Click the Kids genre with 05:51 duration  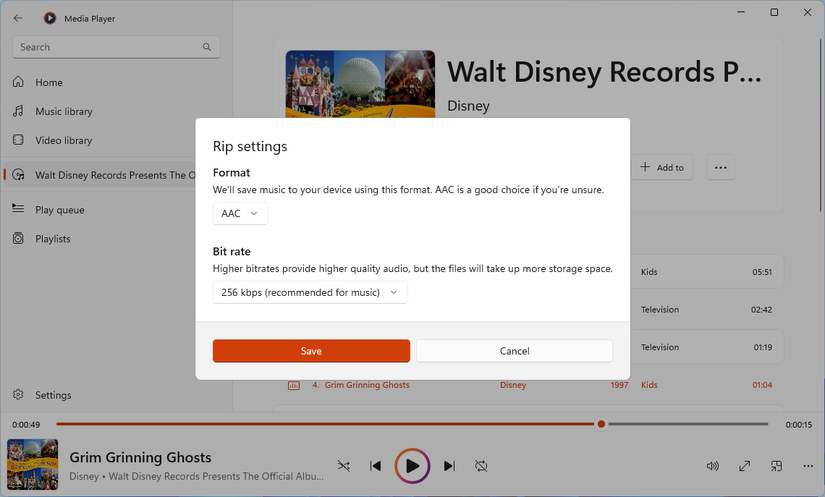(649, 272)
